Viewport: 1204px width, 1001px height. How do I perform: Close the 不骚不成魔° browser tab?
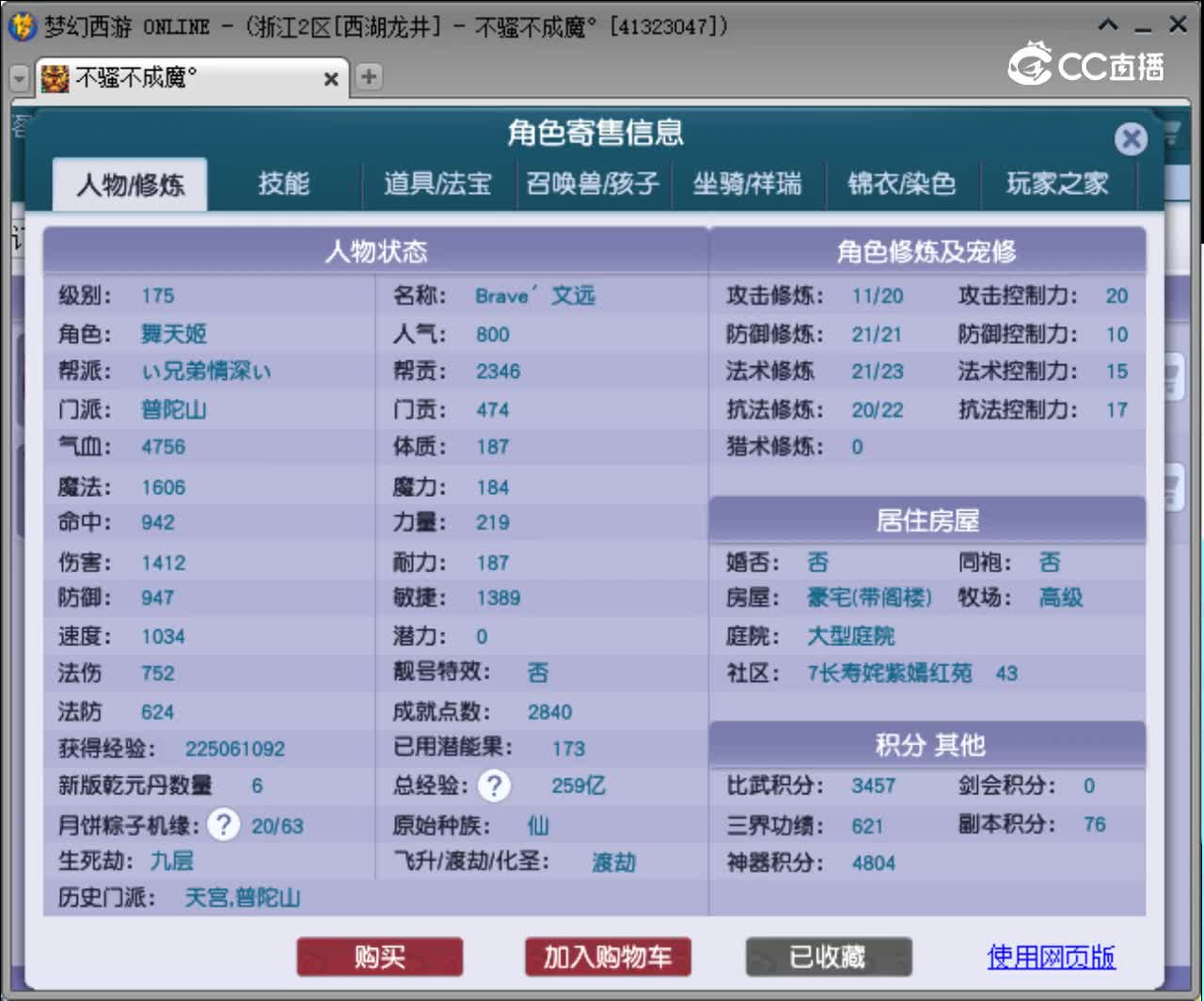point(331,79)
